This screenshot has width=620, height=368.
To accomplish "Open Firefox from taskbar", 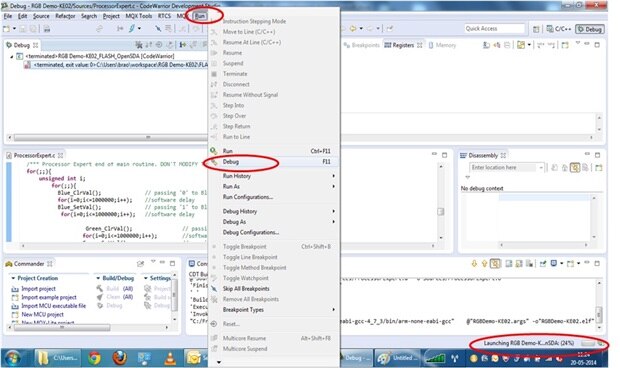I will pos(119,358).
